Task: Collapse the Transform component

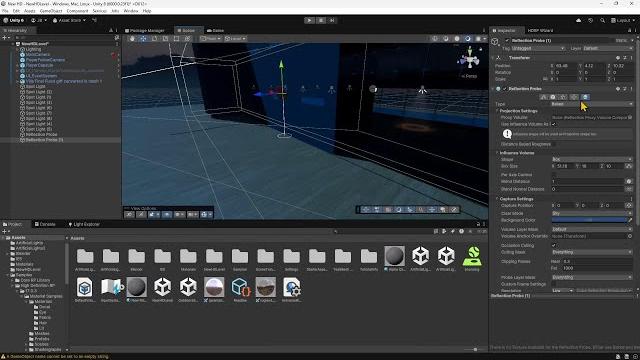Action: 493,58
